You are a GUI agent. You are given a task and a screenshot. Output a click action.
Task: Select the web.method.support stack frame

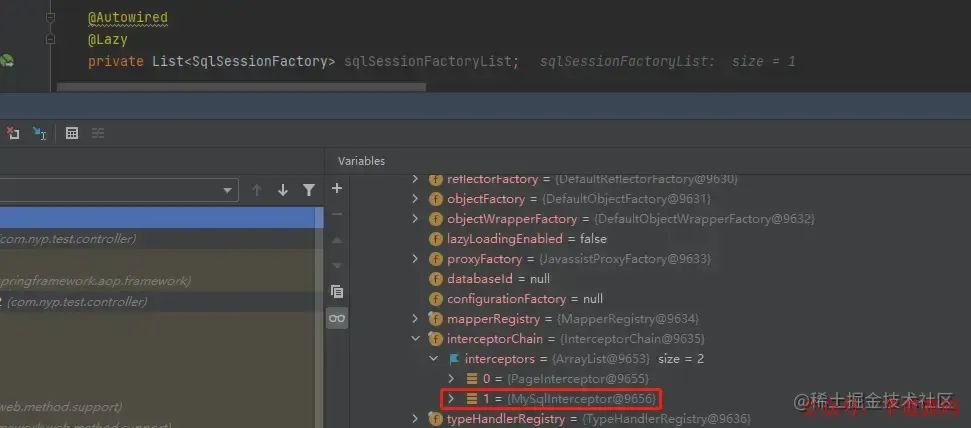pos(159,407)
